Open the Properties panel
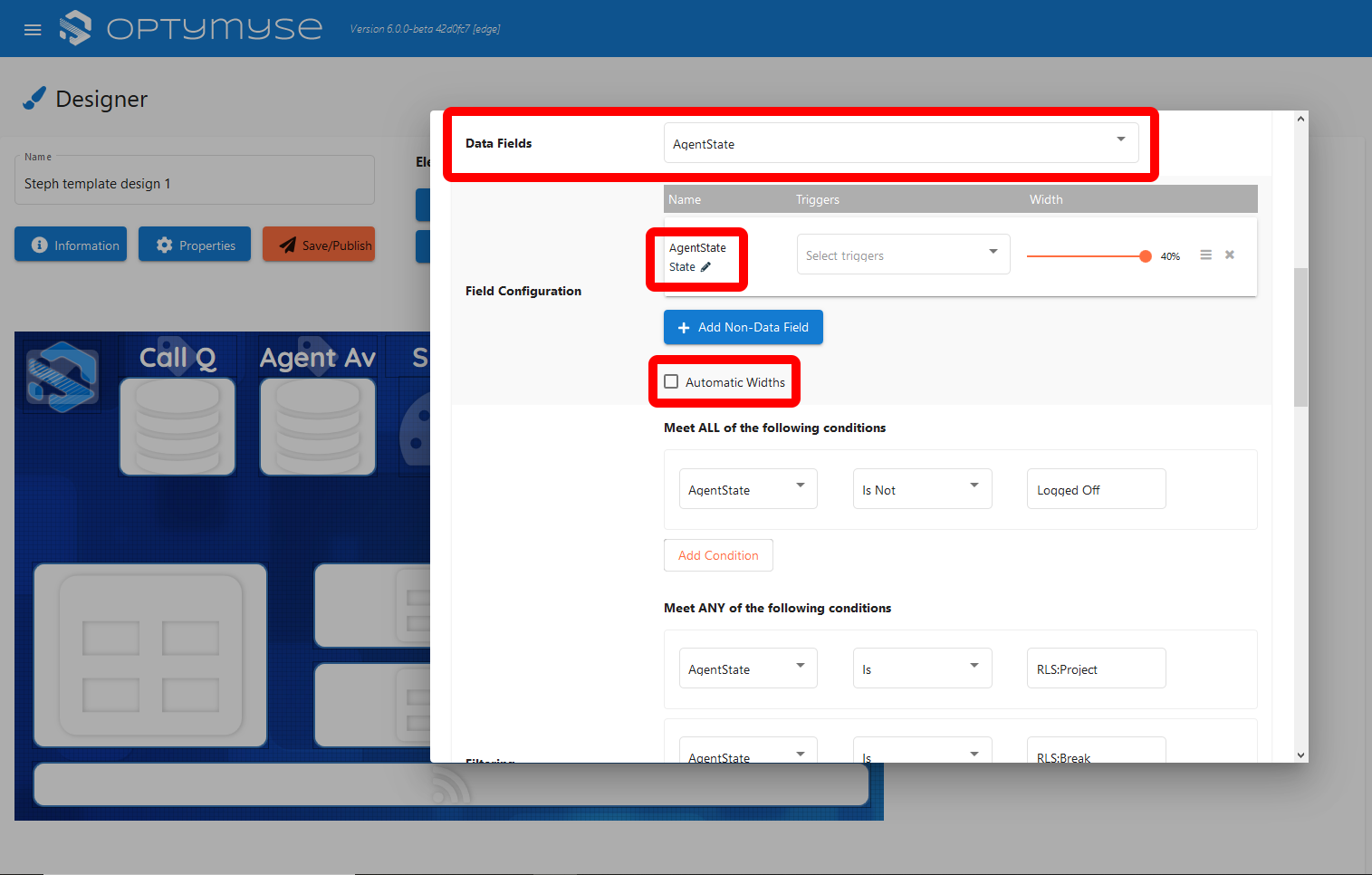This screenshot has height=875, width=1372. click(195, 245)
